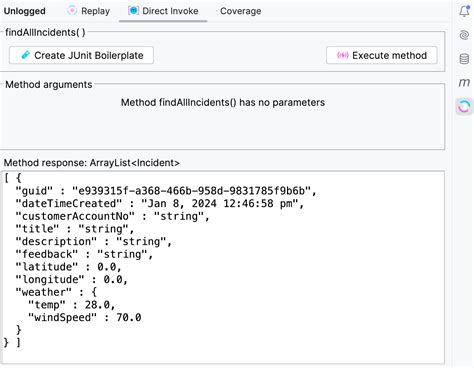Image resolution: width=474 pixels, height=368 pixels.
Task: Click the longitude 0.0 line
Action: coord(71,280)
